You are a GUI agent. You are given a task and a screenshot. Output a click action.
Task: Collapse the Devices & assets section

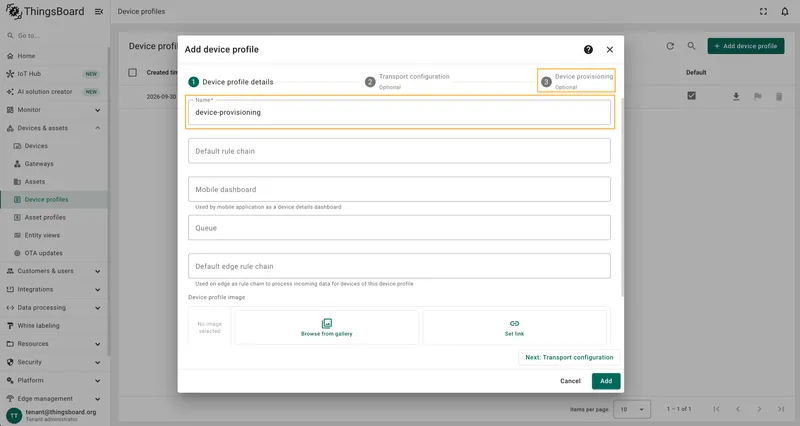tap(54, 128)
